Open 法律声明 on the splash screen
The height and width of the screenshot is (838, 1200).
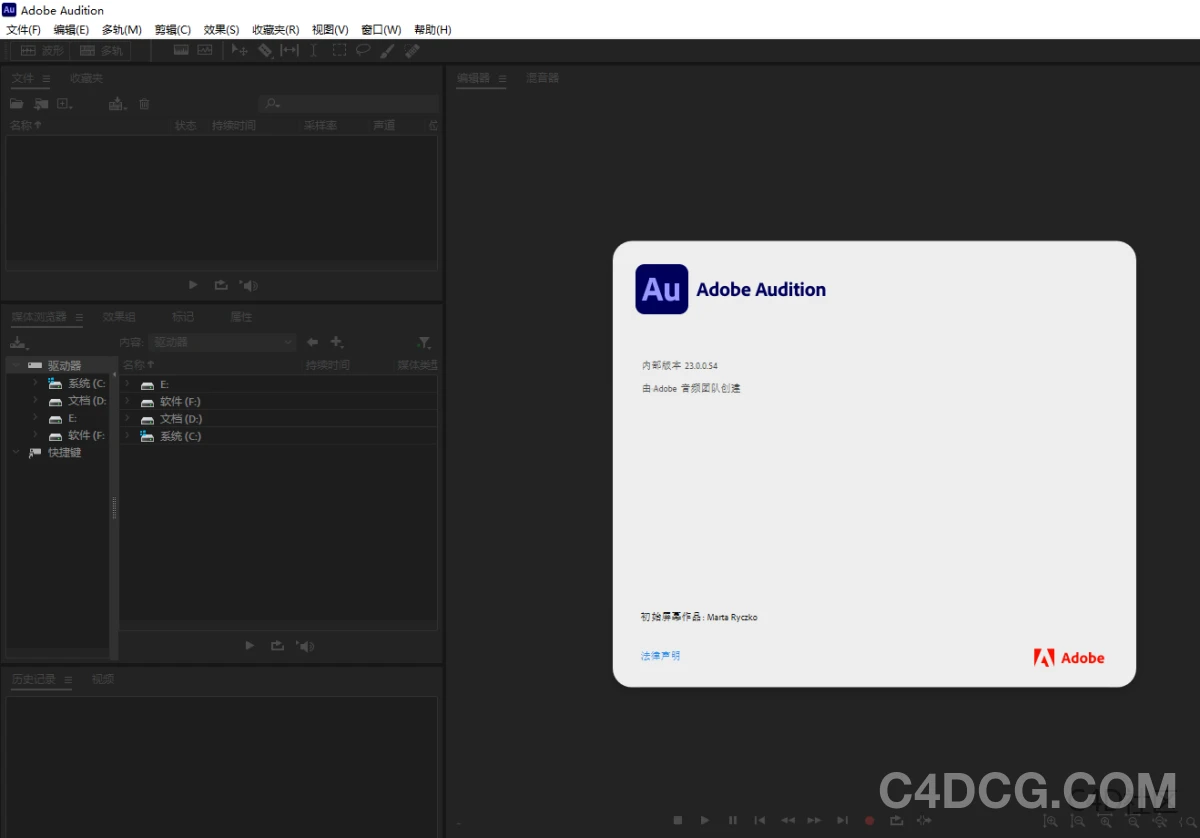pos(660,655)
